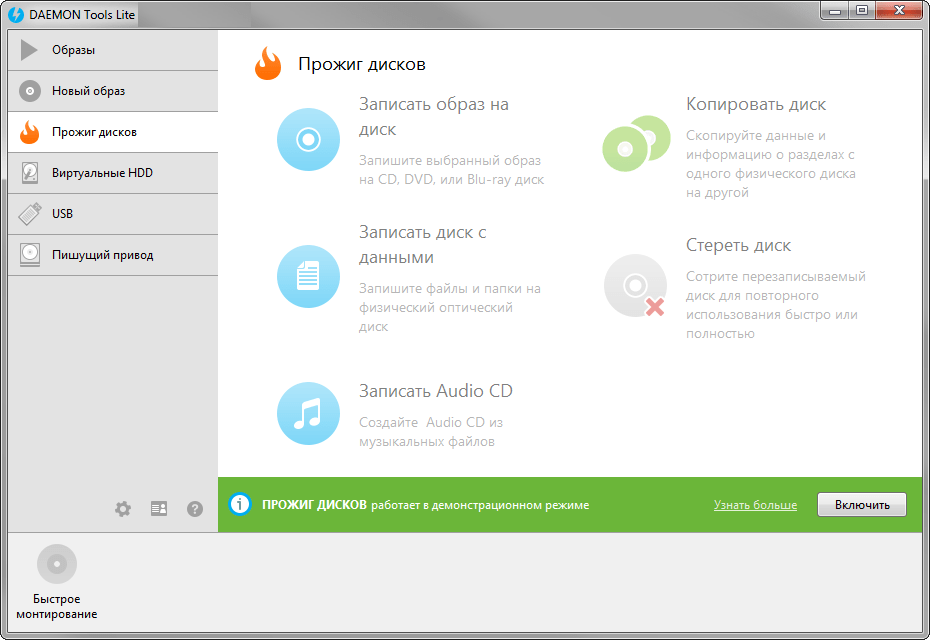Click the Записать Audio CD title

(435, 391)
